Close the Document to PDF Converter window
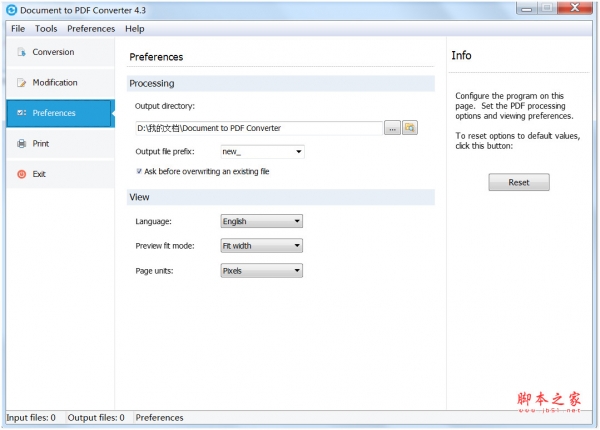The width and height of the screenshot is (600, 430). (x=575, y=8)
